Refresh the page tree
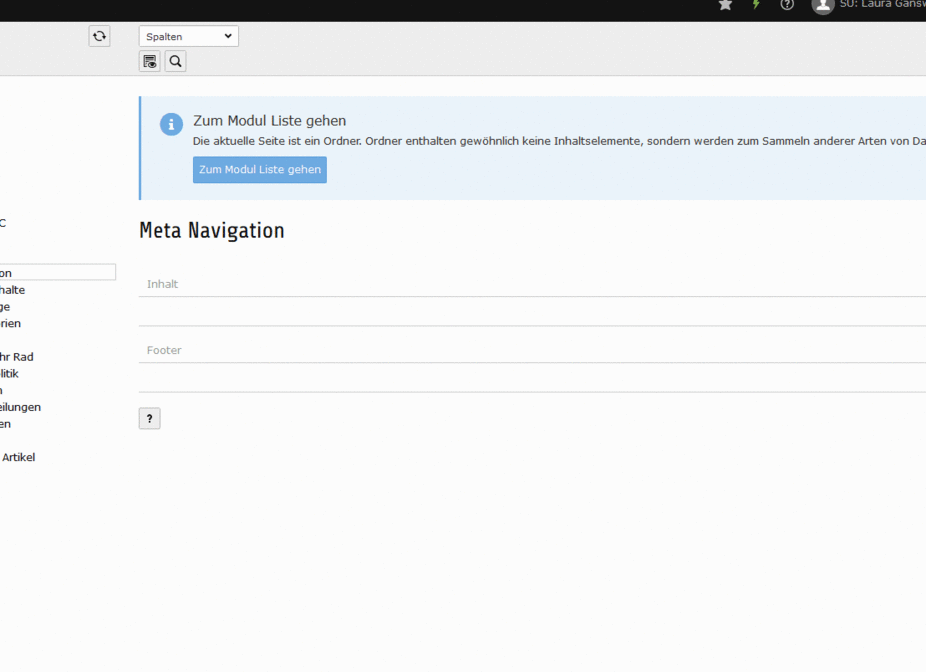The height and width of the screenshot is (672, 926). click(x=99, y=36)
